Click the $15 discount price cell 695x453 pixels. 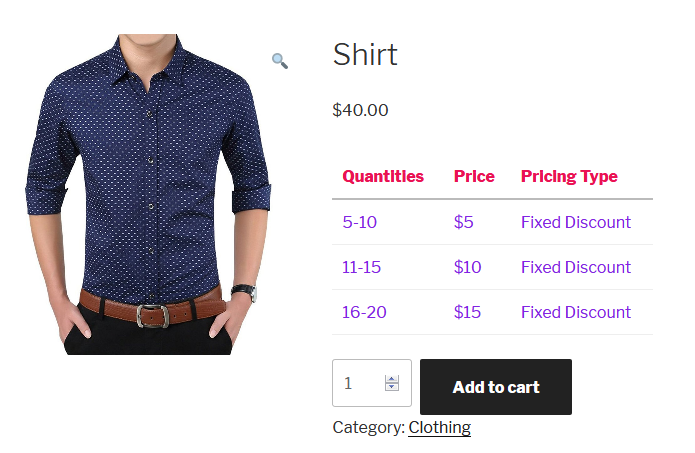(x=467, y=312)
